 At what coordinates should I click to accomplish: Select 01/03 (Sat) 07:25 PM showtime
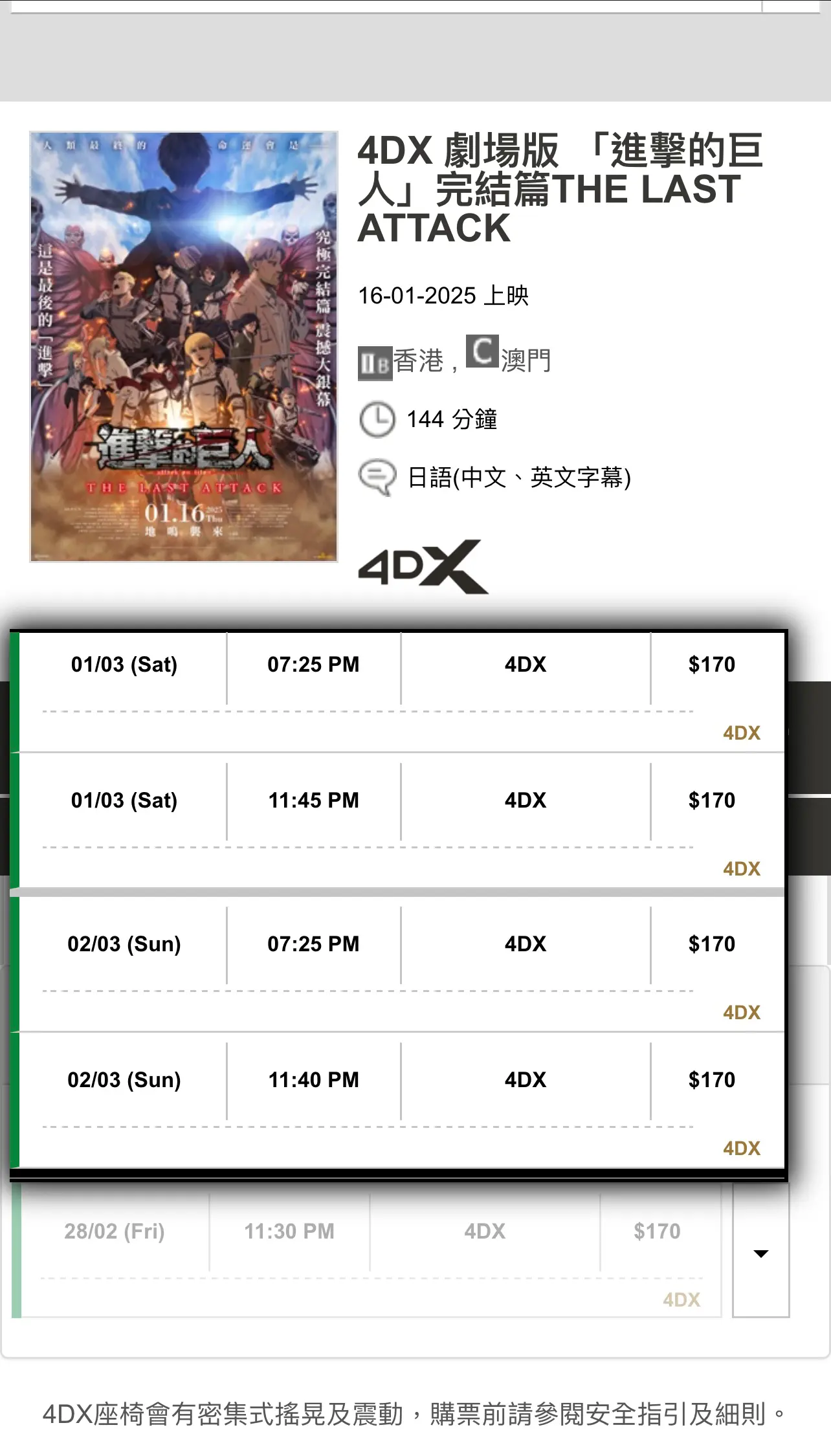tap(402, 691)
